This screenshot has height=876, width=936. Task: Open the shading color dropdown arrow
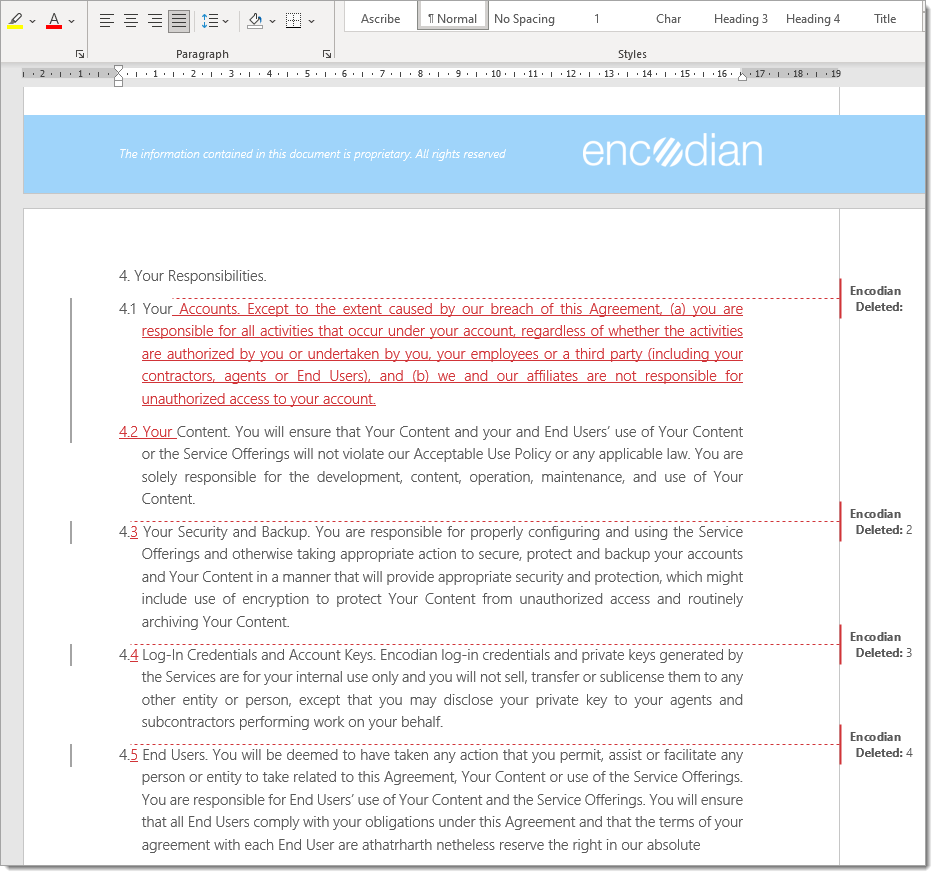(x=272, y=21)
